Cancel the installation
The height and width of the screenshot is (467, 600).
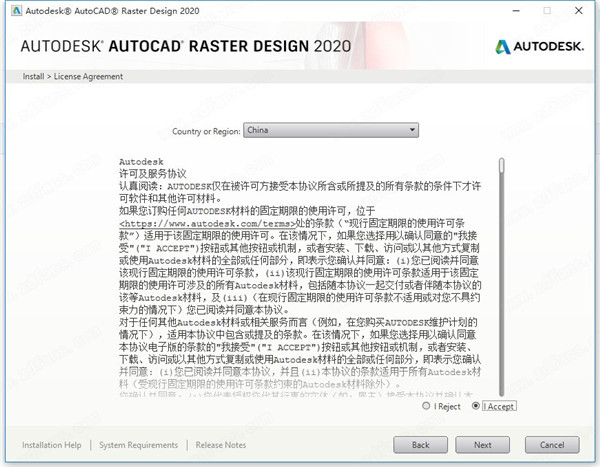tap(552, 445)
